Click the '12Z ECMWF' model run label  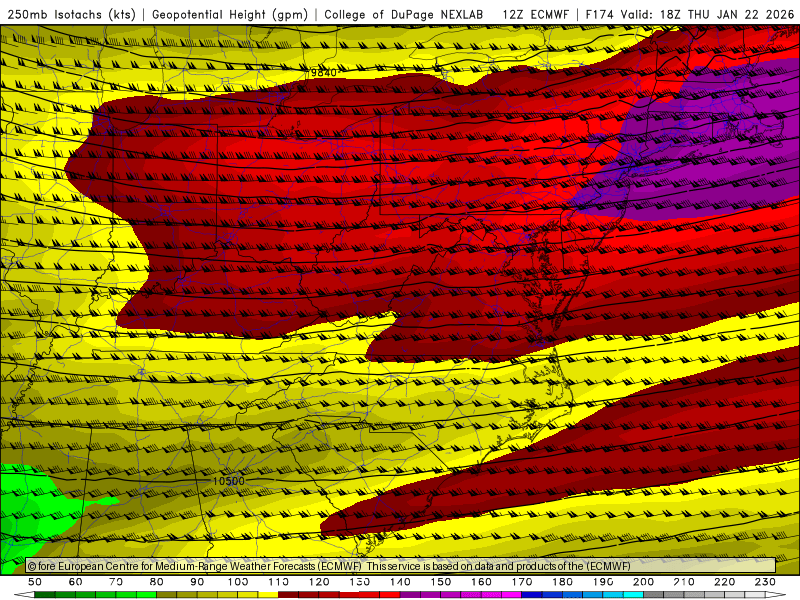coord(535,15)
